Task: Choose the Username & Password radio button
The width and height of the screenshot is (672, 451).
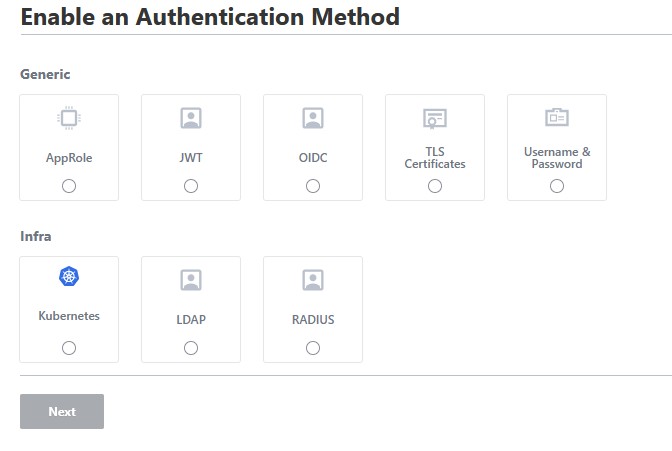Action: click(557, 186)
